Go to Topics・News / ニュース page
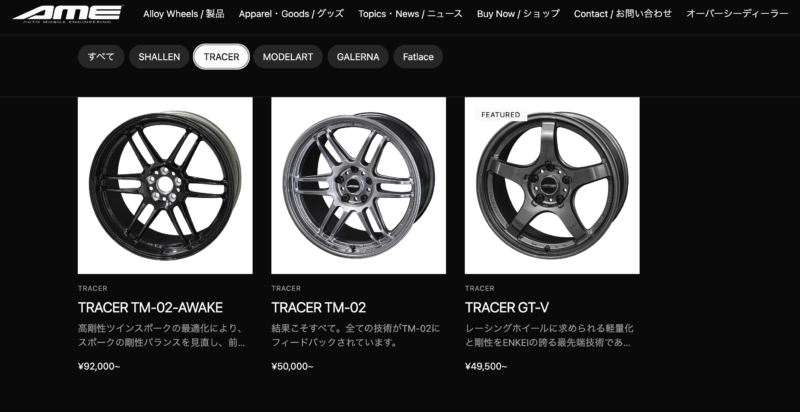This screenshot has height=412, width=800. click(410, 14)
